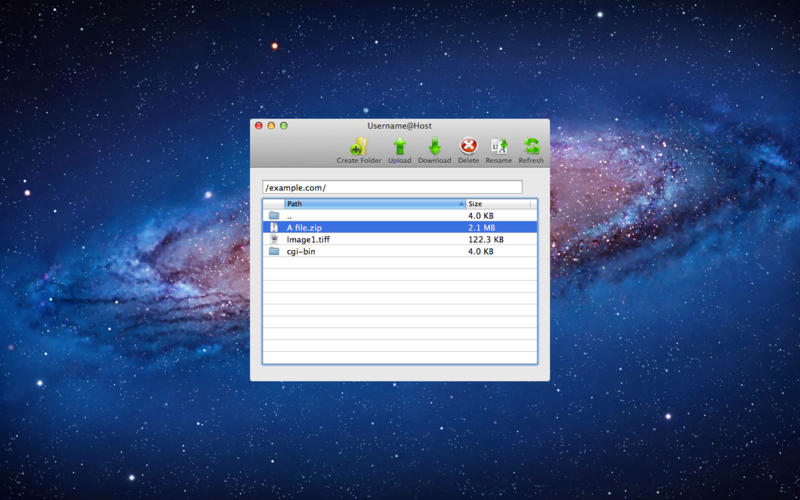Click the 122.3 KB size cell
The height and width of the screenshot is (500, 800).
486,240
